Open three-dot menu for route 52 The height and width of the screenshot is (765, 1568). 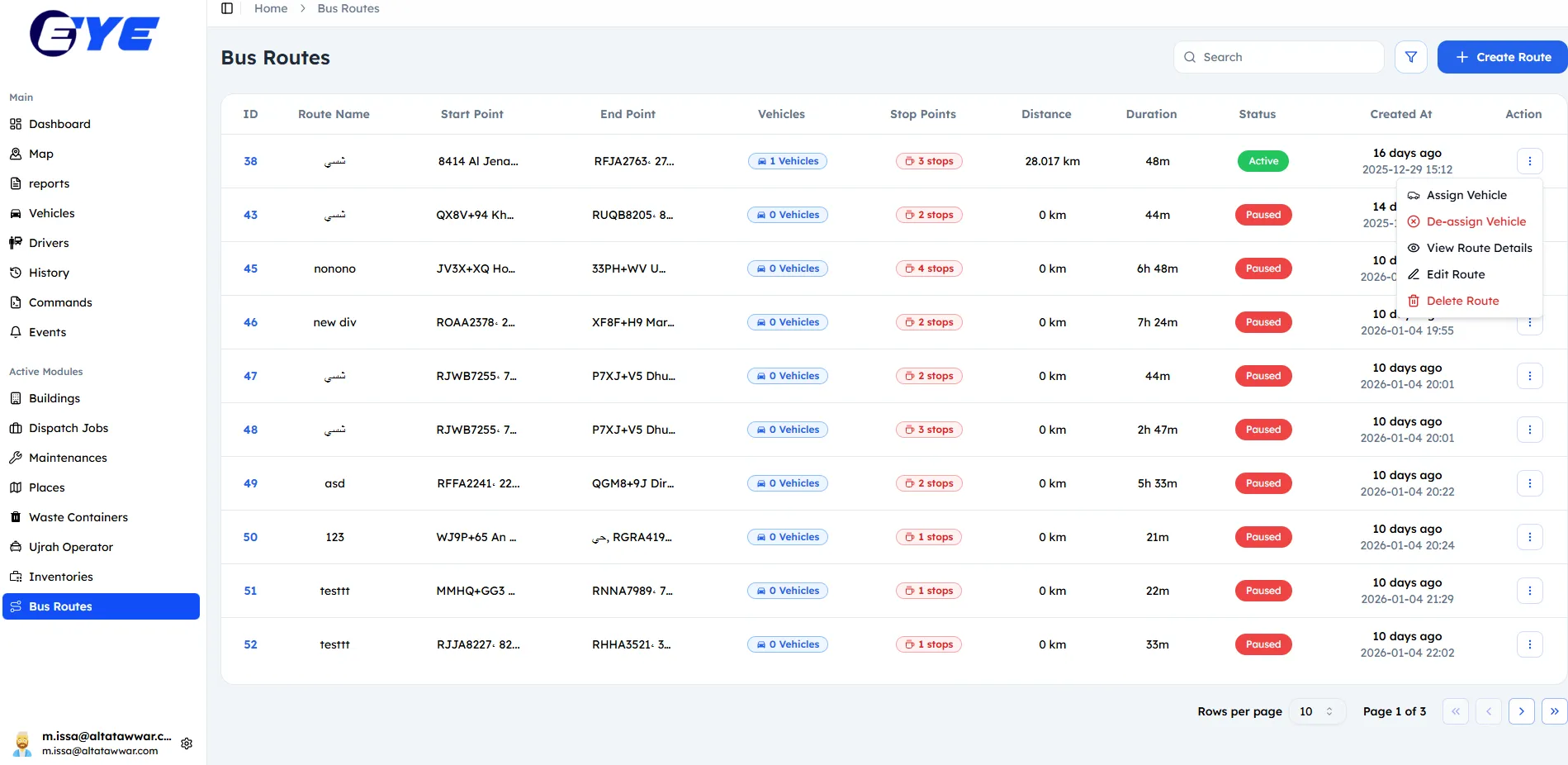click(x=1529, y=644)
